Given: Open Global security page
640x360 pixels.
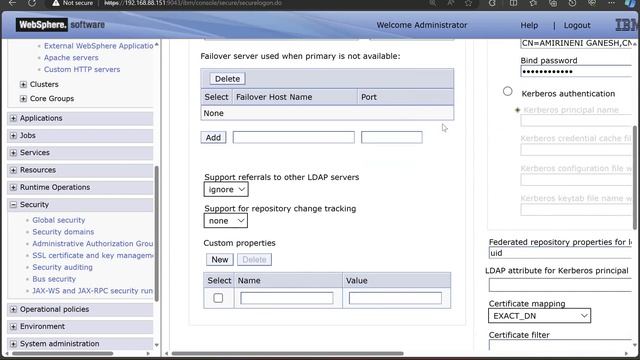Looking at the screenshot, I should [59, 220].
